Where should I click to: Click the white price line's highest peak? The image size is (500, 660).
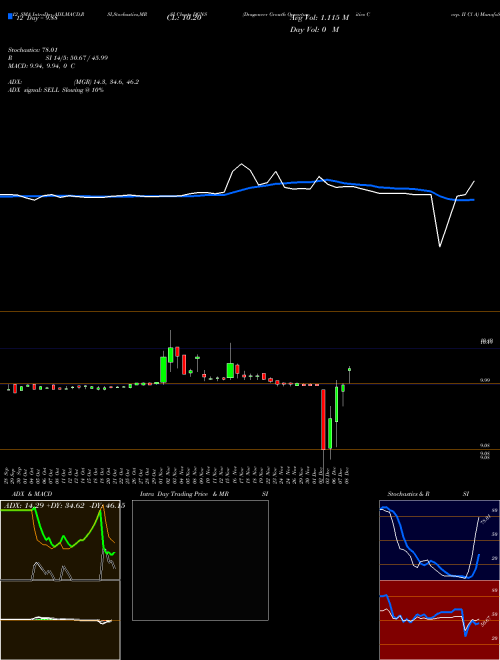pos(242,164)
